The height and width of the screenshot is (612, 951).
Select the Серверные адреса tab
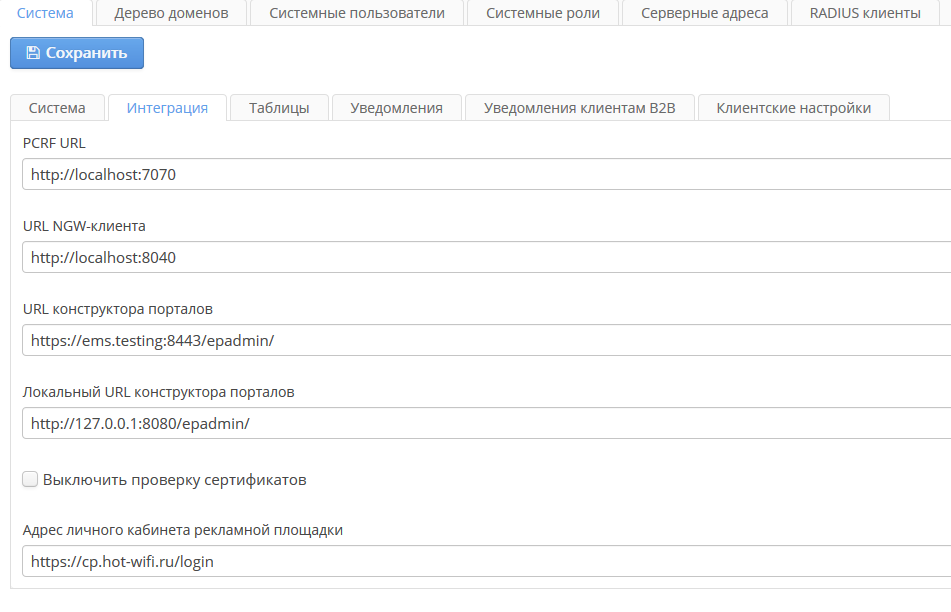pyautogui.click(x=704, y=13)
